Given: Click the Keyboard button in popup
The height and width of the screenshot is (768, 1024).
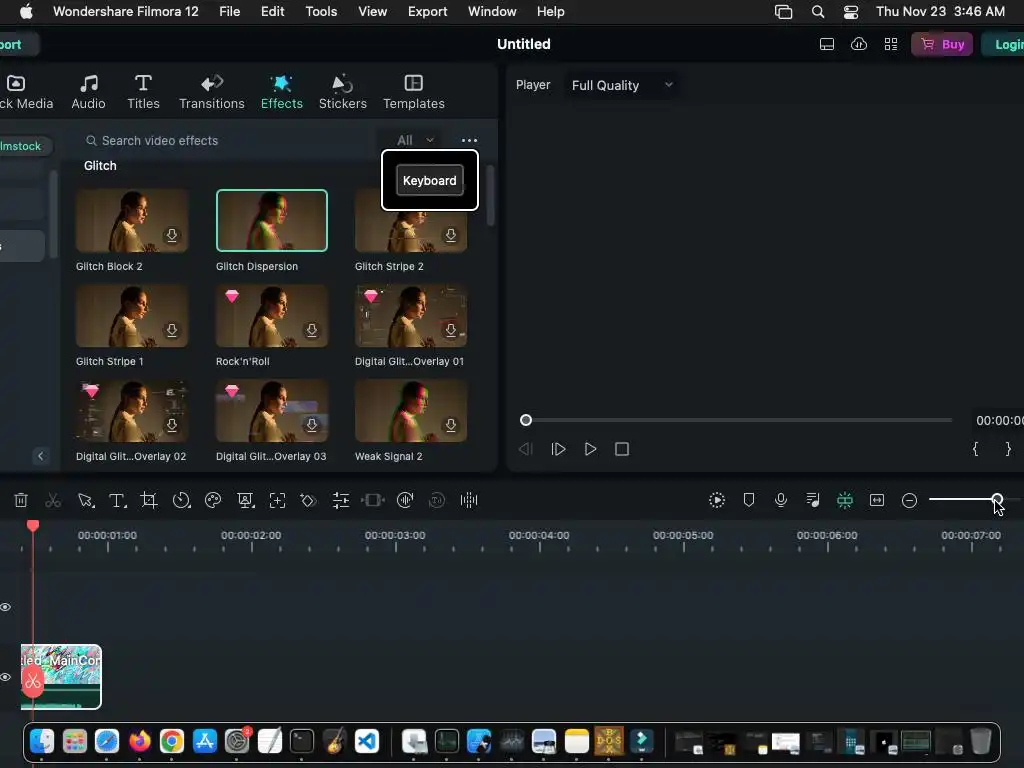Looking at the screenshot, I should [430, 180].
